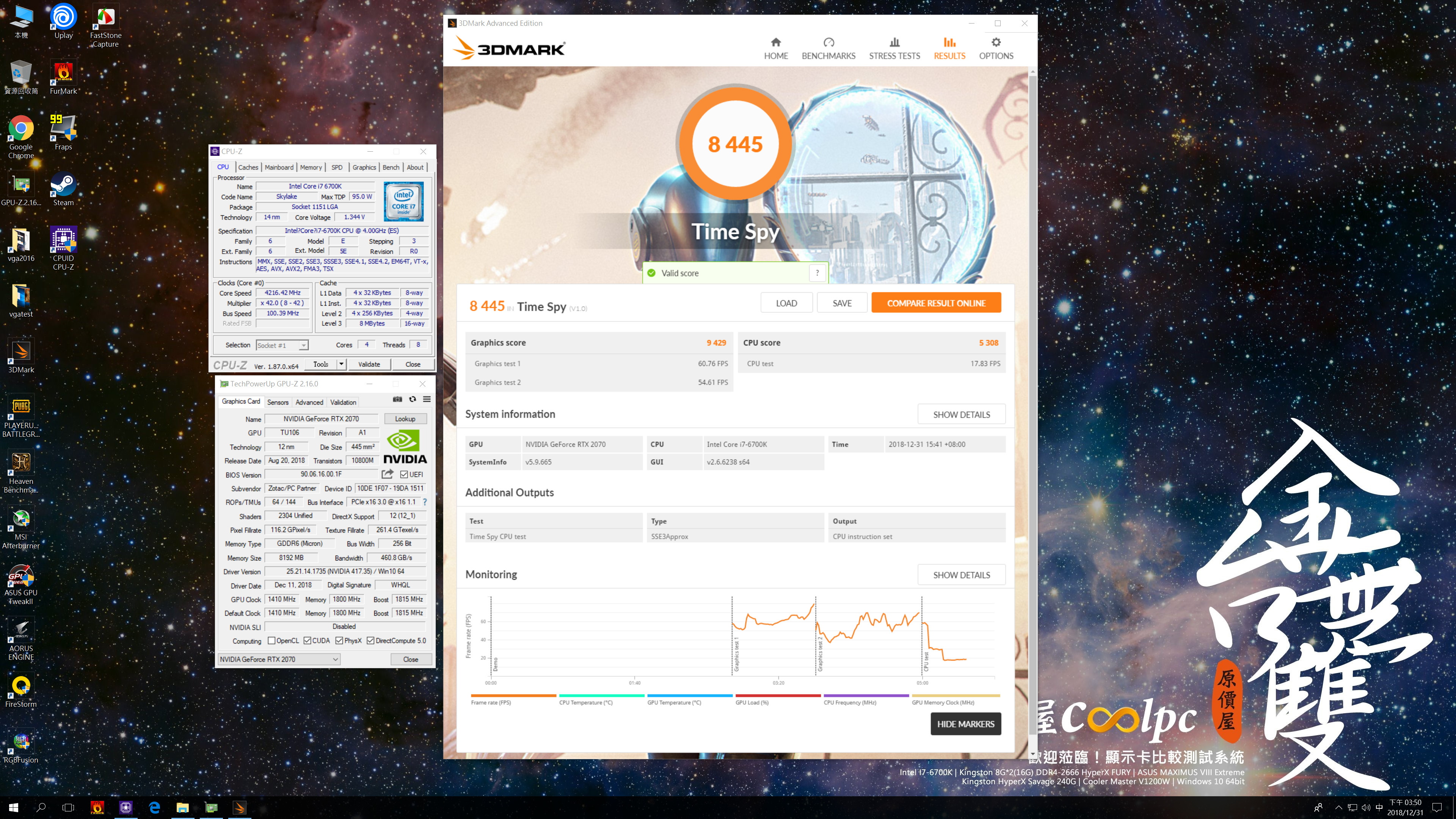Expand the Socket #1 selection dropdown in CPU-Z
Viewport: 1456px width, 819px height.
coord(303,345)
